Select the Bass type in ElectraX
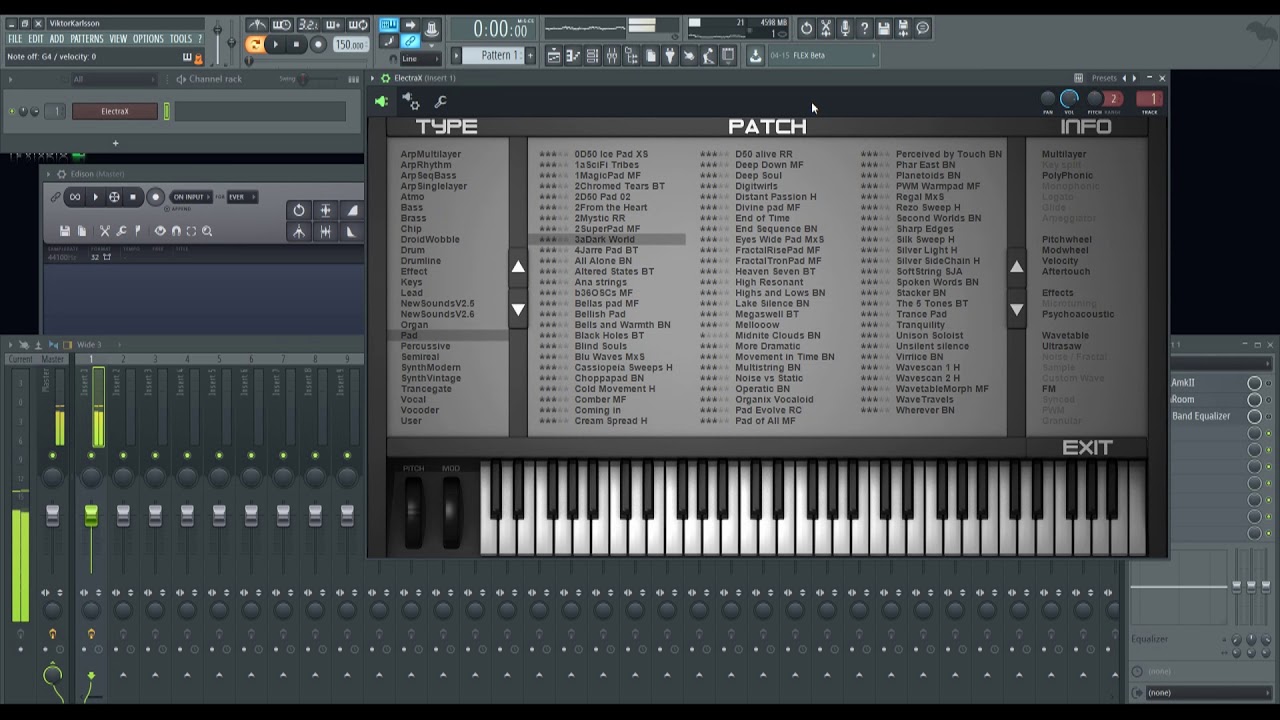 [412, 207]
